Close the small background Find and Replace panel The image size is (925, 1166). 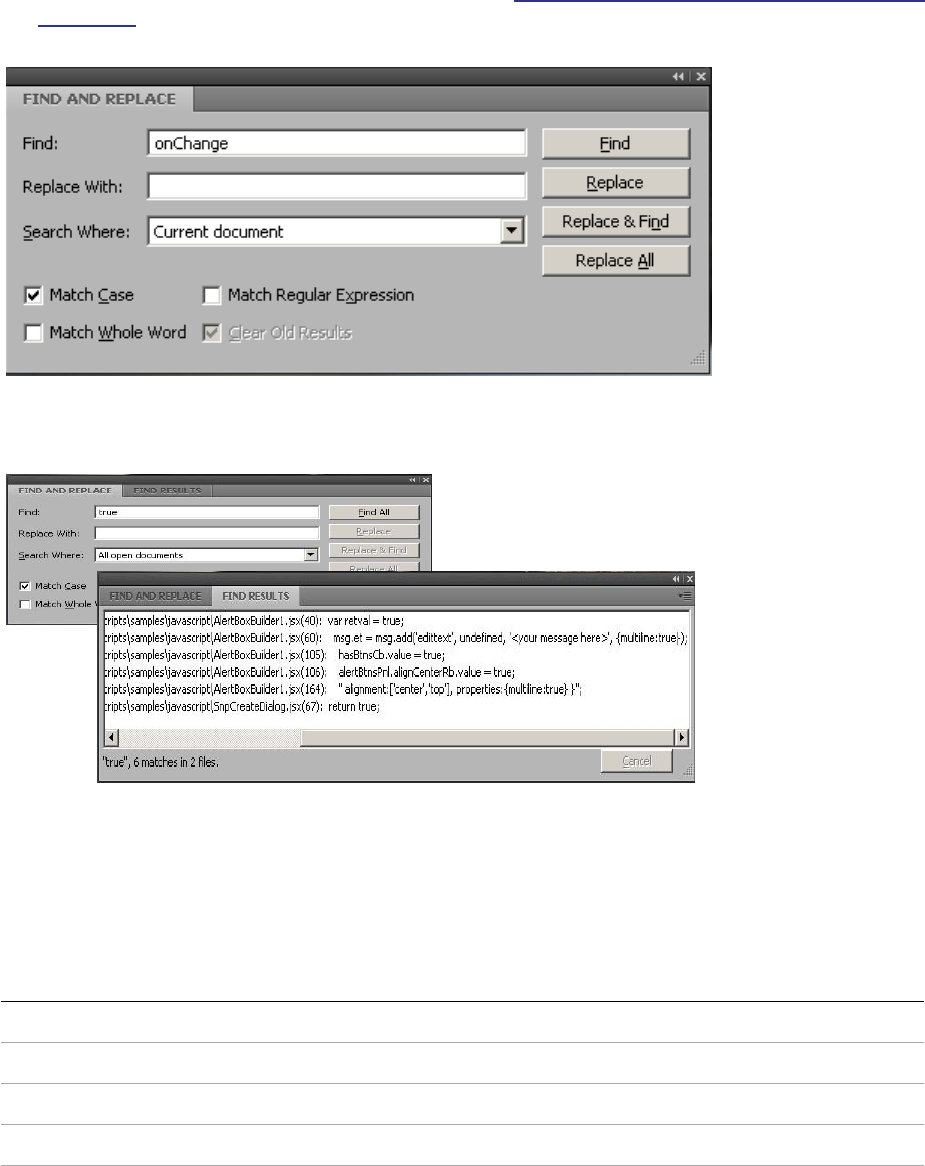[x=426, y=480]
